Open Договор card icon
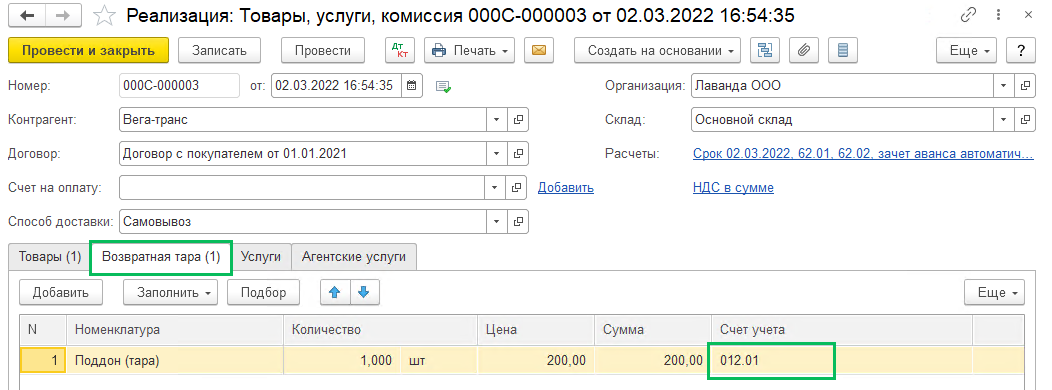1052x390 pixels. click(x=518, y=154)
